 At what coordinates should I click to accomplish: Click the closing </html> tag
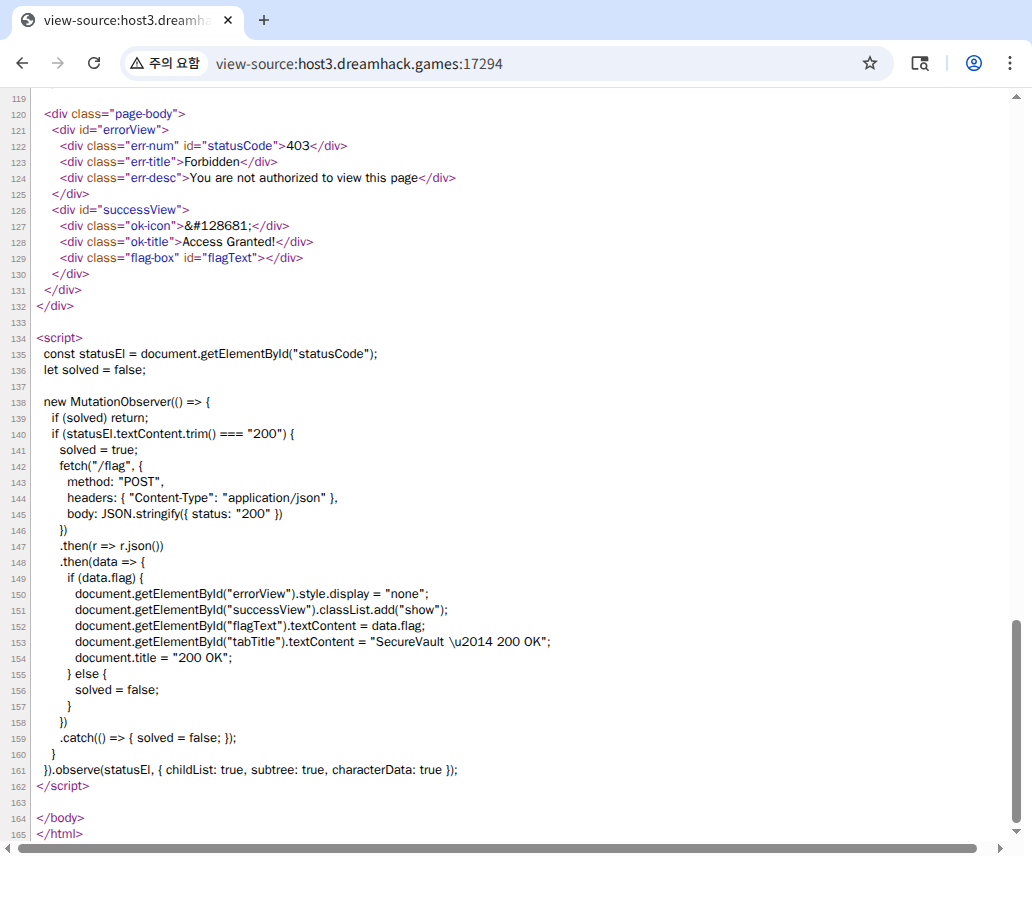click(x=59, y=834)
